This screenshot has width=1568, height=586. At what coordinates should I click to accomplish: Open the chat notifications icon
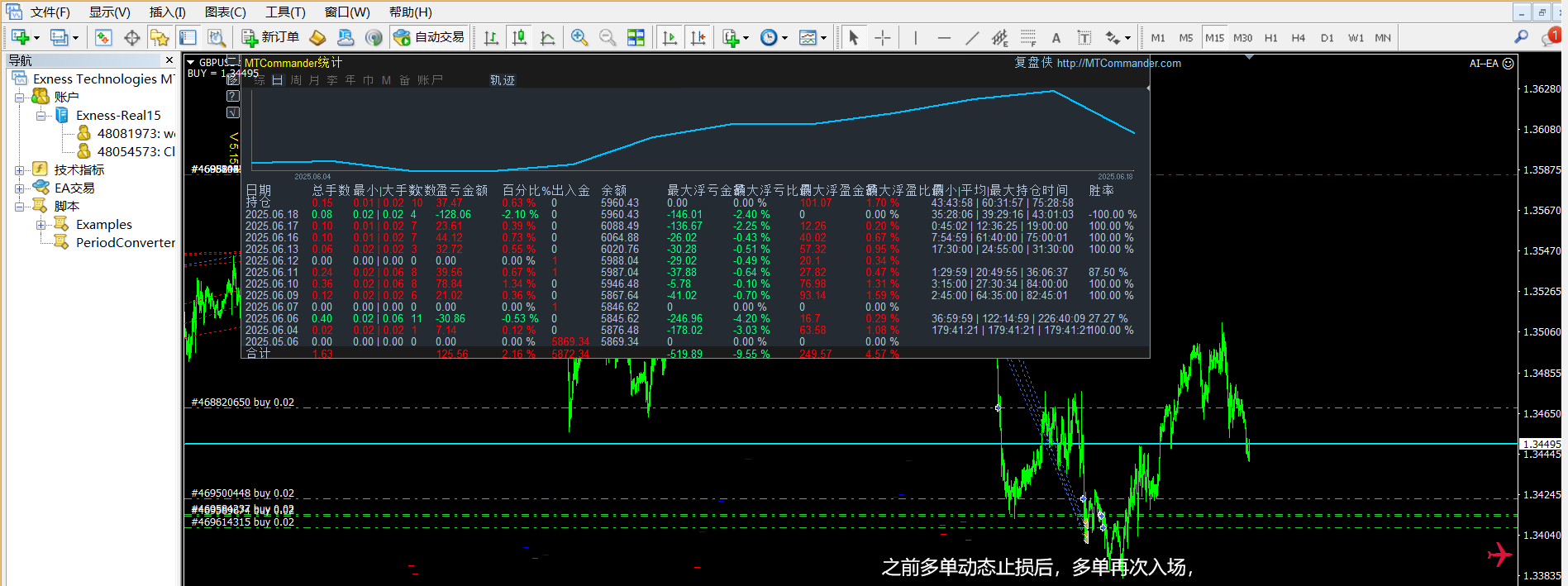[1551, 37]
